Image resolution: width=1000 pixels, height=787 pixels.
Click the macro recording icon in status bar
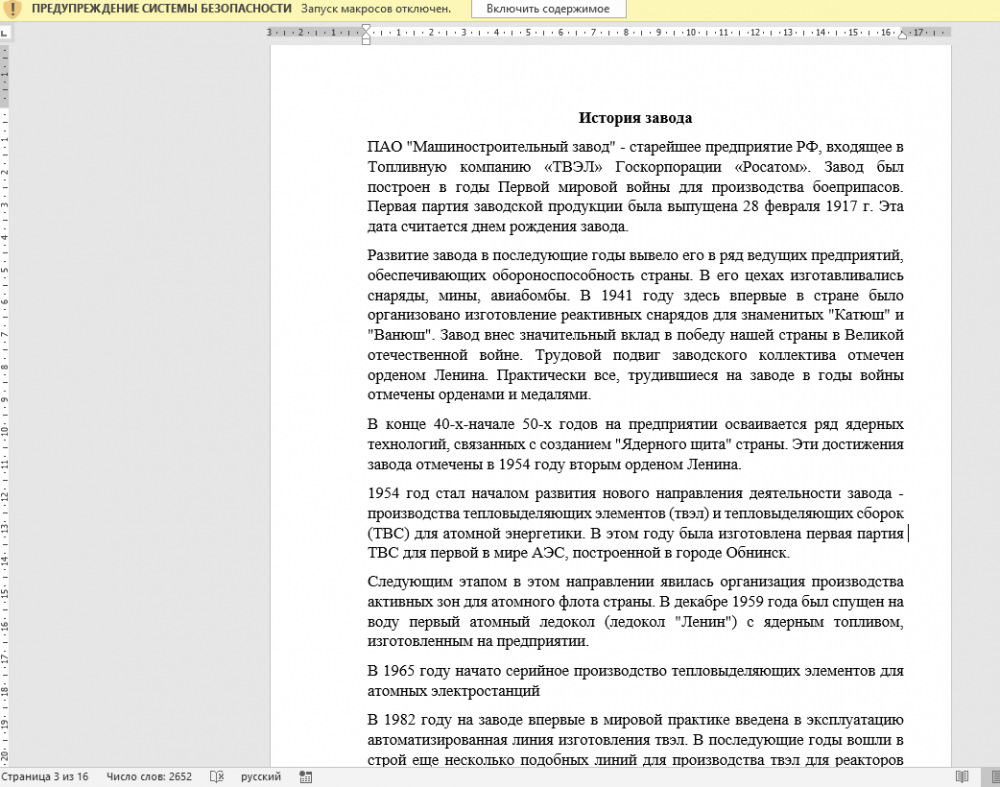click(x=306, y=776)
